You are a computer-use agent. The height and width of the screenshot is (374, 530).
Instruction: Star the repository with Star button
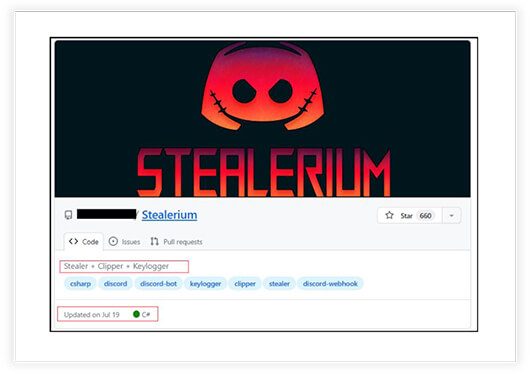point(410,215)
